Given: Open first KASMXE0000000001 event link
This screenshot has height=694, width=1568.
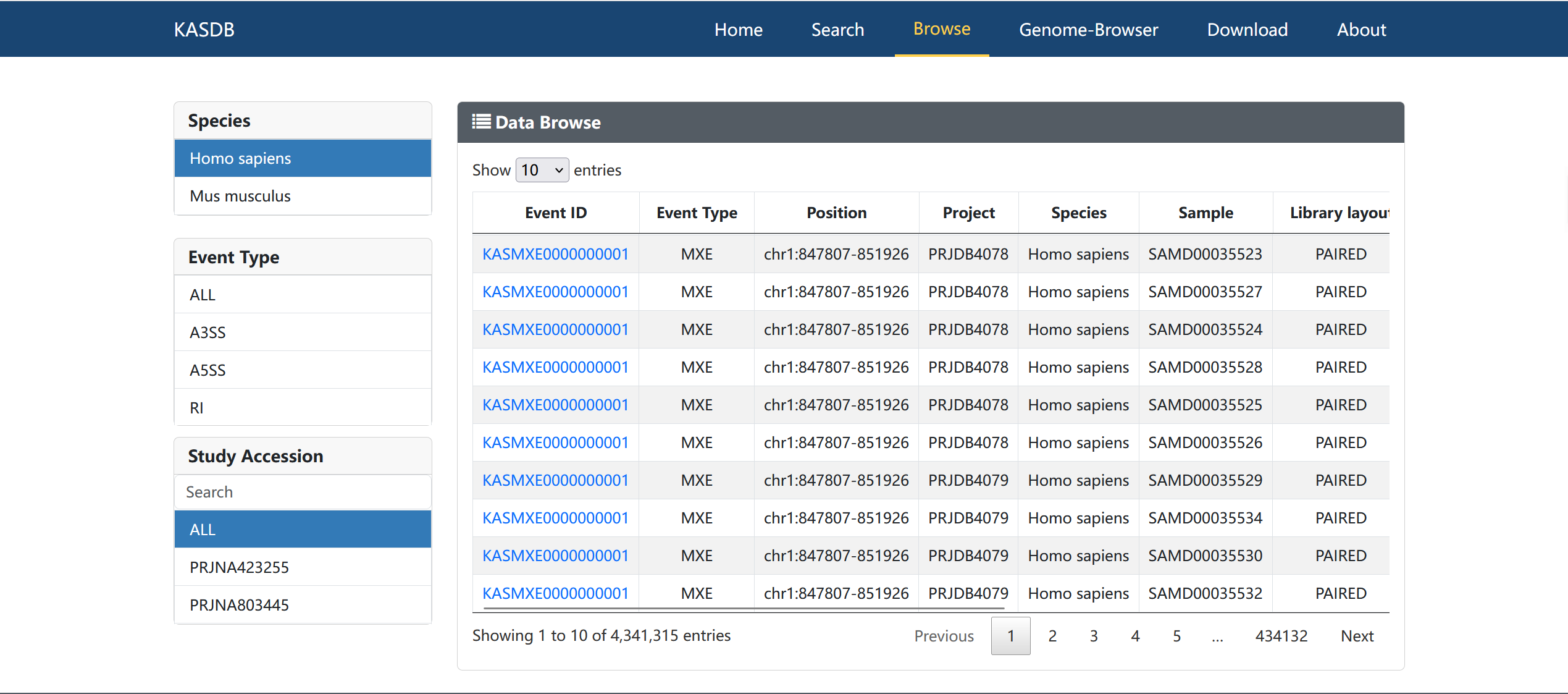Looking at the screenshot, I should click(x=555, y=254).
